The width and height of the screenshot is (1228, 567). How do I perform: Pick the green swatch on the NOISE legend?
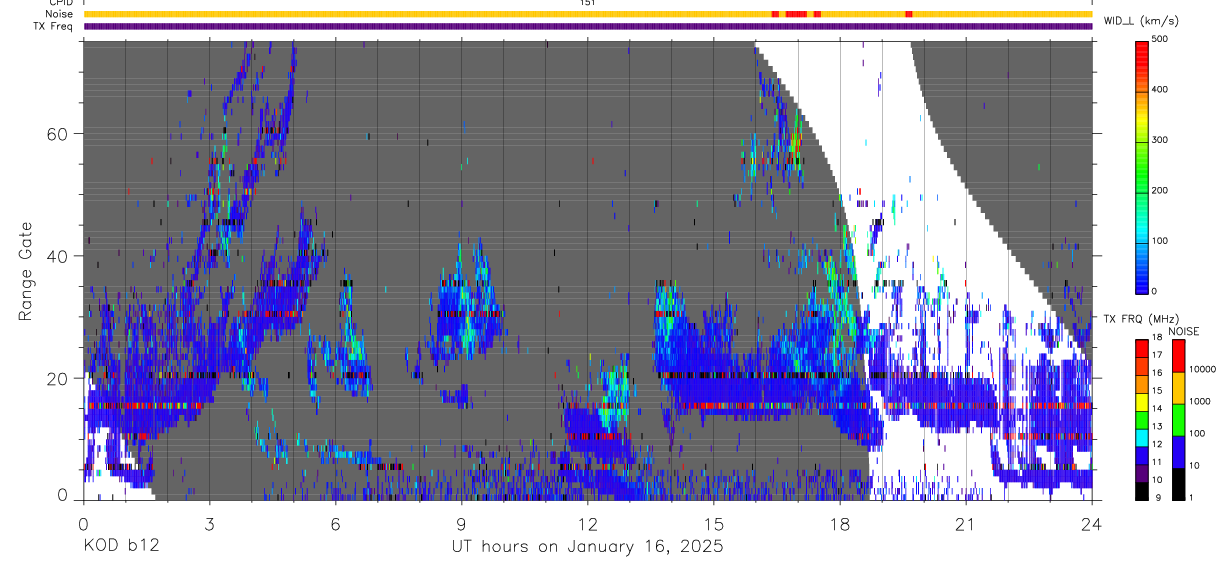click(x=1179, y=420)
